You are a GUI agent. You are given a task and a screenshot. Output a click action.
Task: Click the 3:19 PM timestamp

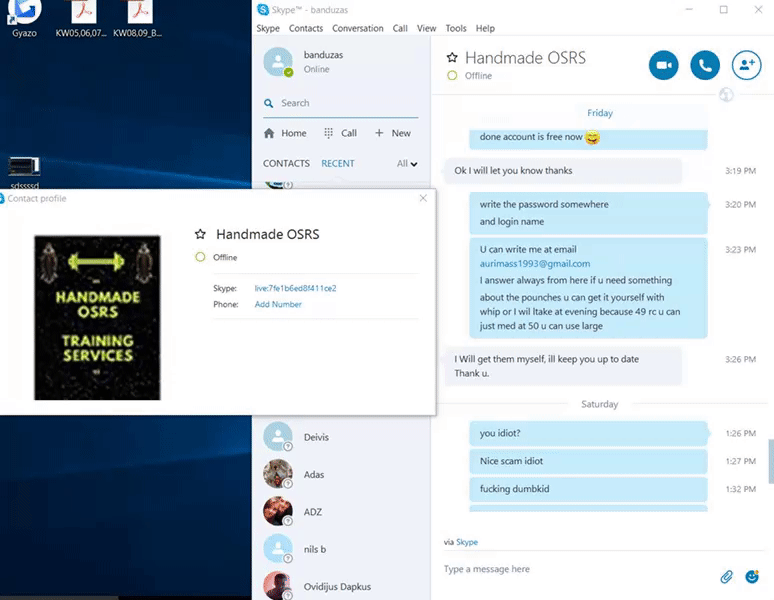pyautogui.click(x=740, y=171)
